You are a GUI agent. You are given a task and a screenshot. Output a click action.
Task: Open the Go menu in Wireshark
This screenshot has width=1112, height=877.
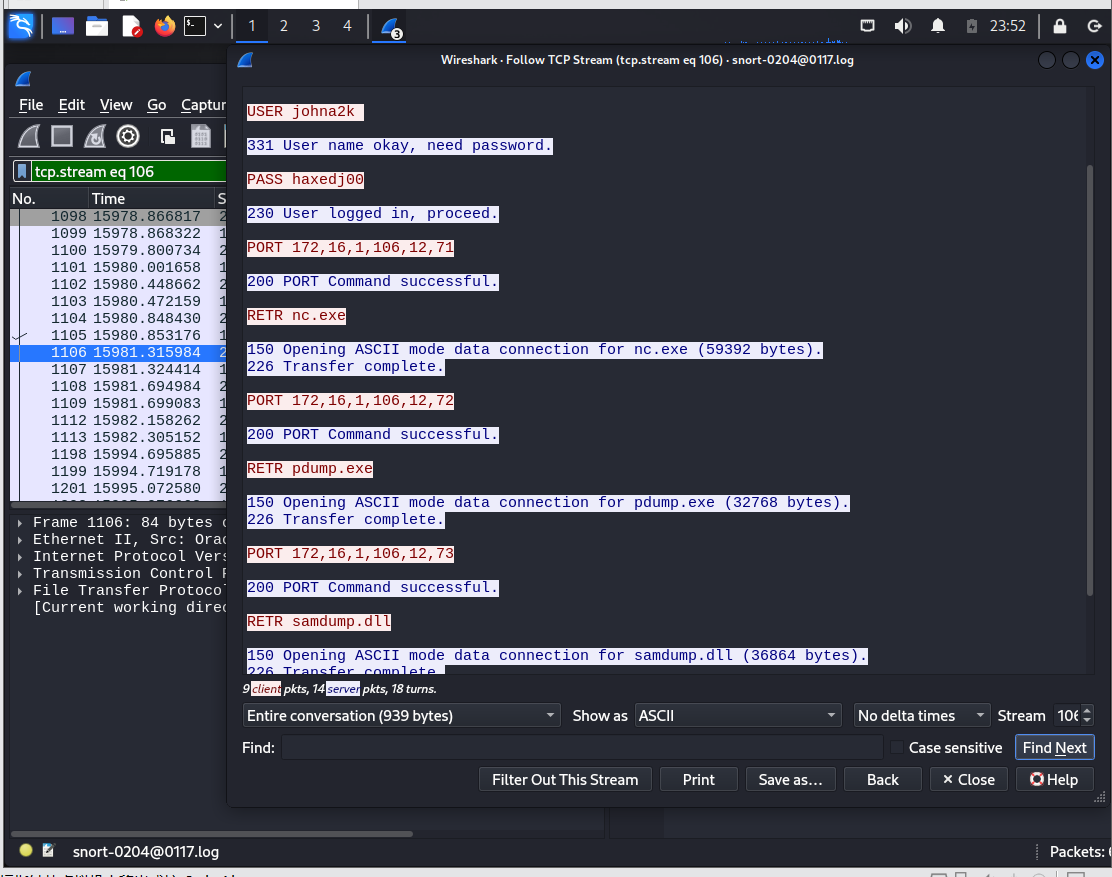[x=157, y=105]
